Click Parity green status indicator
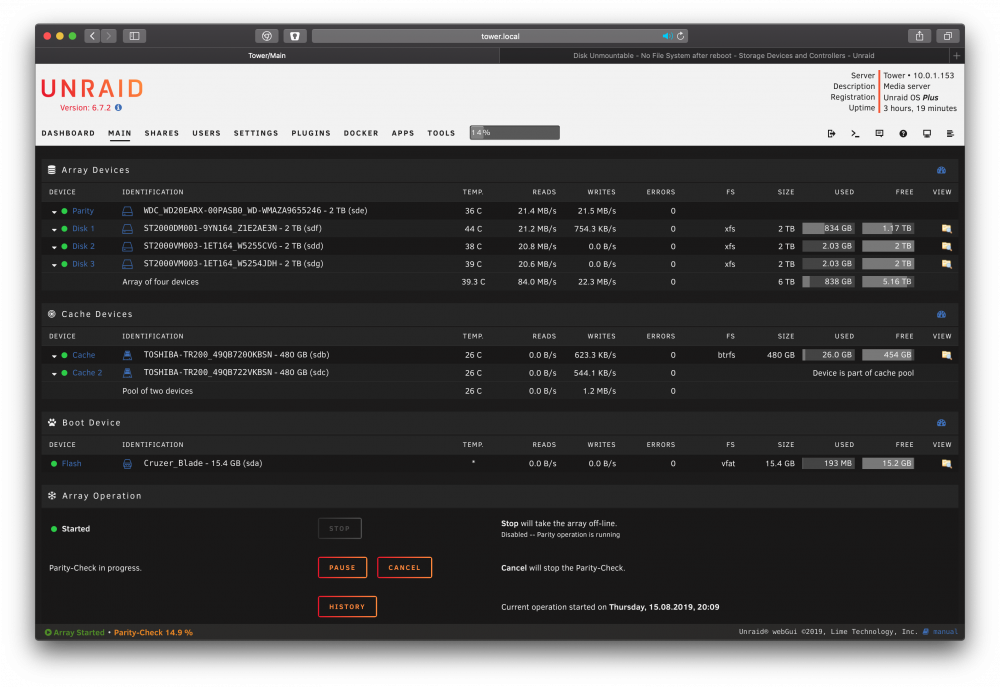The height and width of the screenshot is (687, 1000). (64, 211)
